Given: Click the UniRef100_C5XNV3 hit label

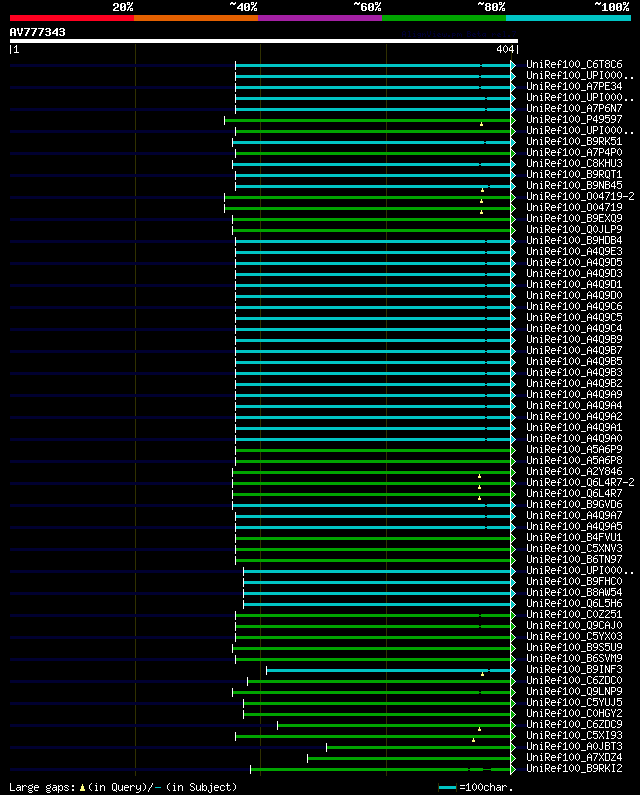Looking at the screenshot, I should click(574, 549).
